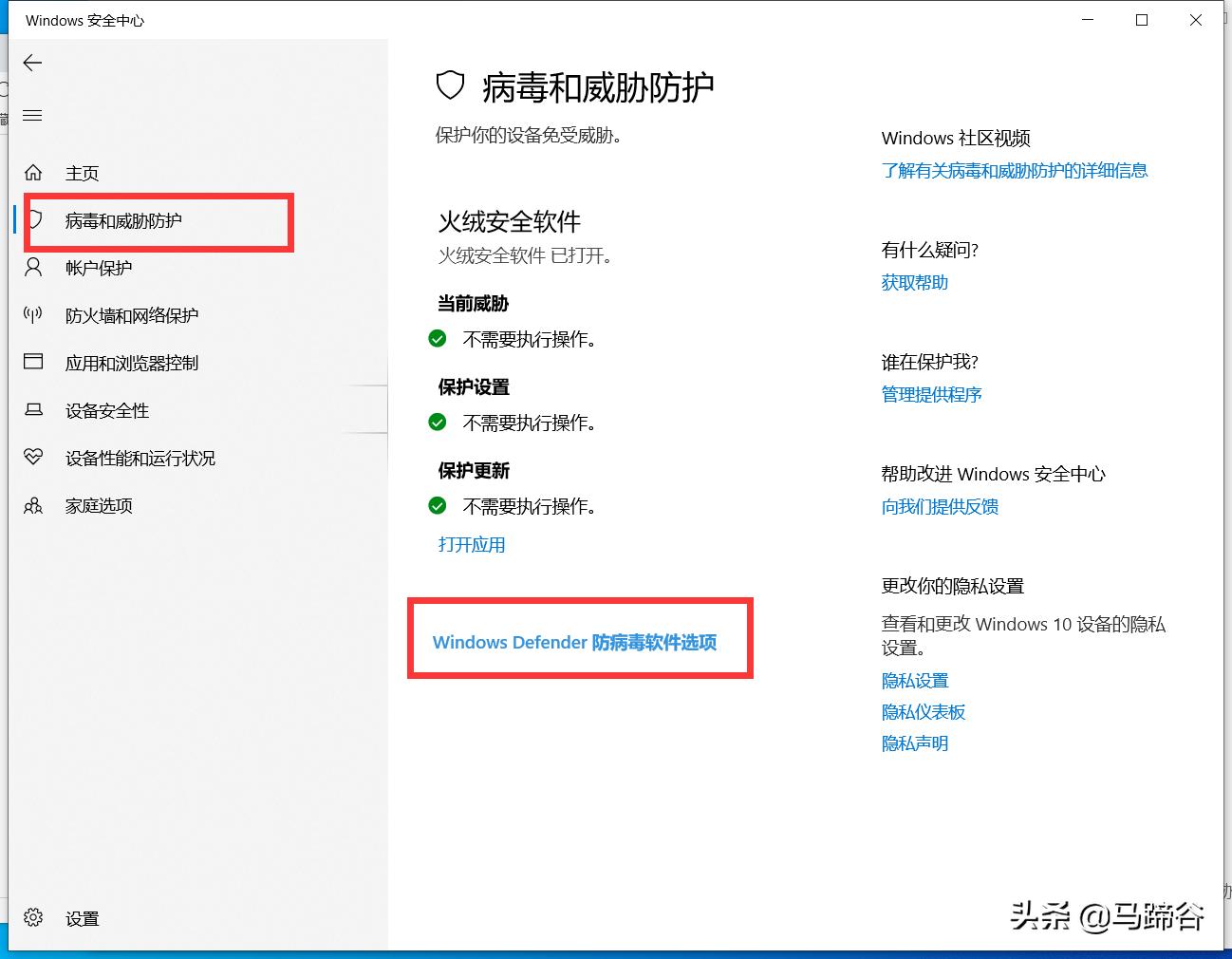Open 帐户保护 account protection section
Viewport: 1232px width, 959px height.
tap(98, 267)
